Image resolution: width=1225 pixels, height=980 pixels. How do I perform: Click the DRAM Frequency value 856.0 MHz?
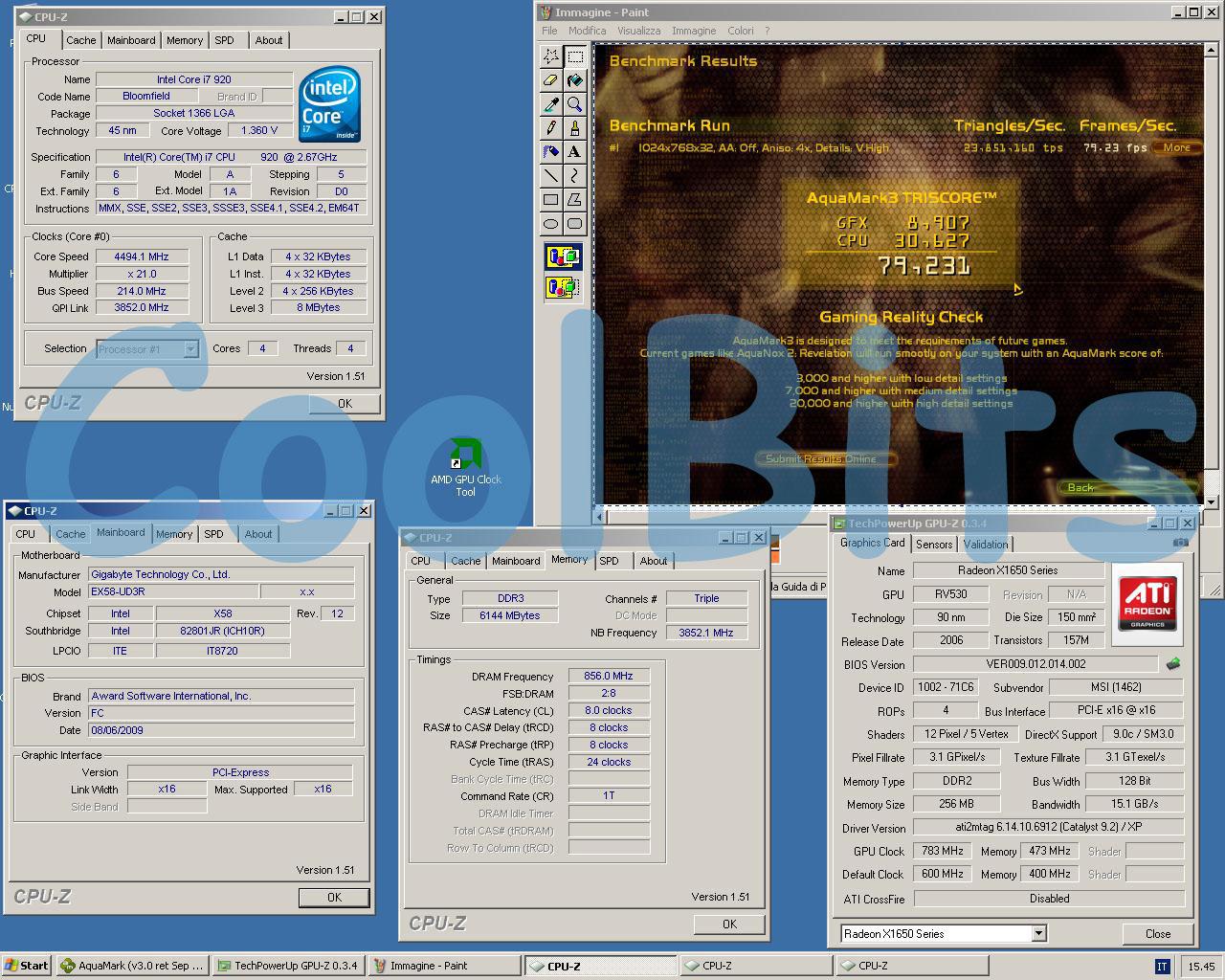(609, 676)
